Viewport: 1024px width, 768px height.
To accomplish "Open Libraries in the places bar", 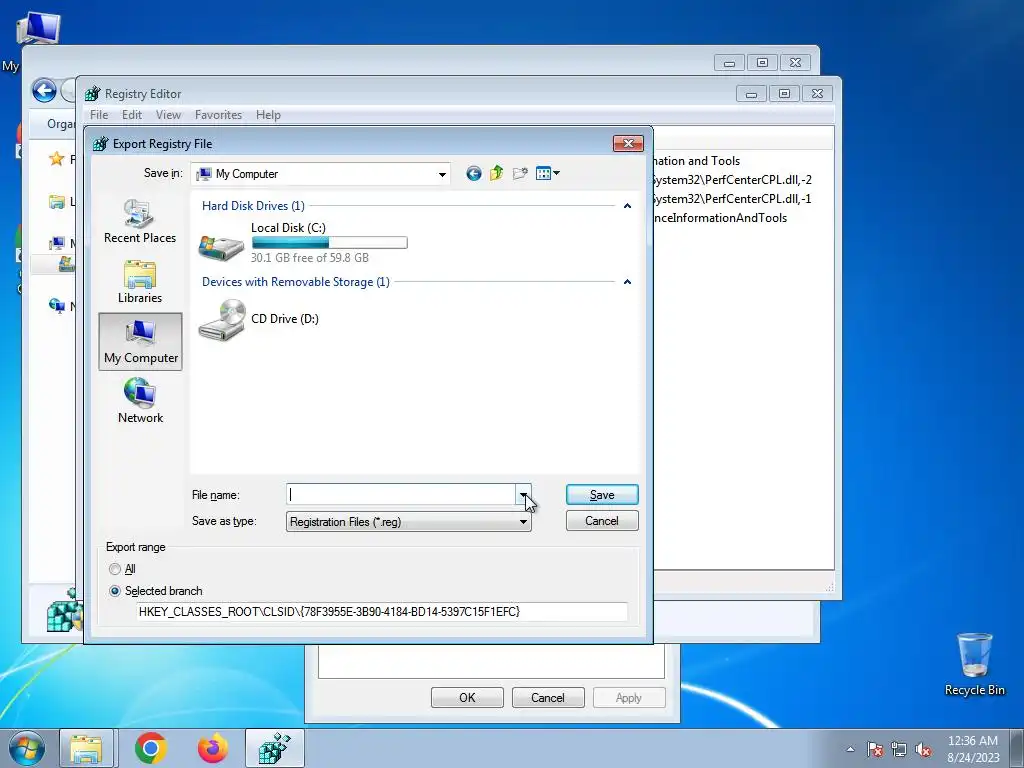I will pos(140,281).
